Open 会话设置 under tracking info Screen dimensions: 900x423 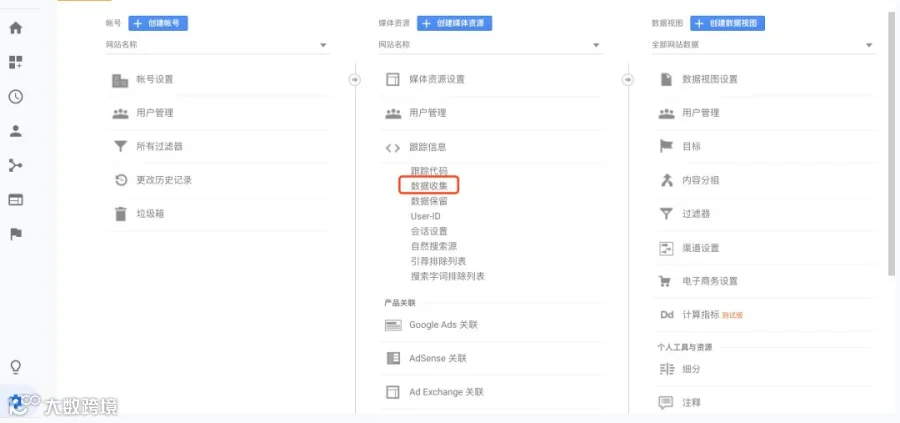429,231
